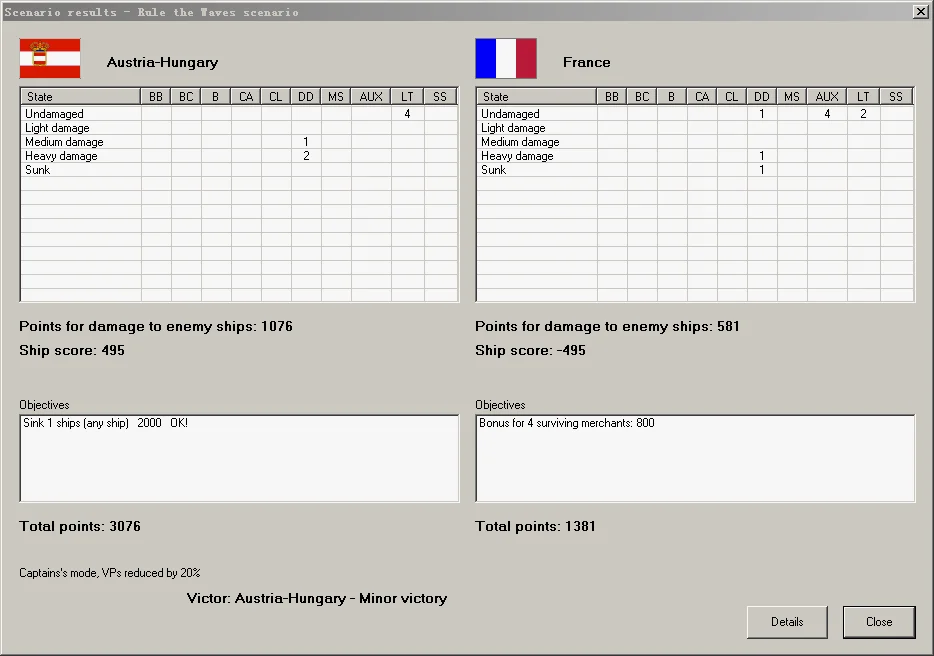
Task: Click the Captain's mode VP reduction note
Action: coord(110,573)
